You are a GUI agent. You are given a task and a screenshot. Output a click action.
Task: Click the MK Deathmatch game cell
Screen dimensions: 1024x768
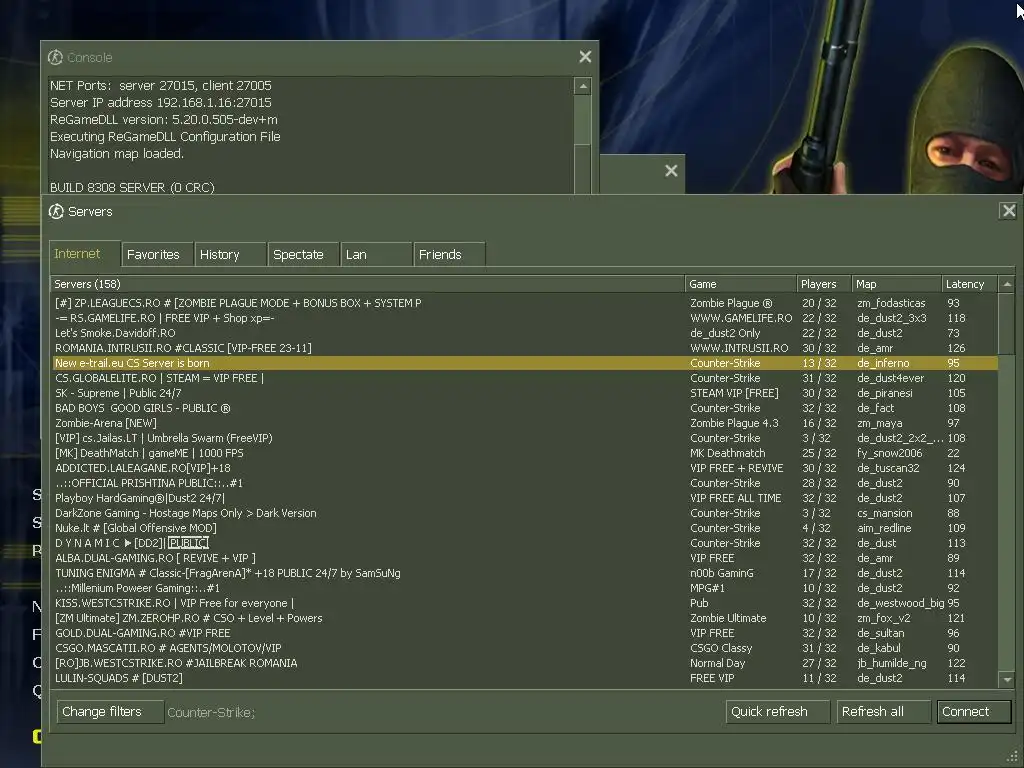click(x=728, y=453)
